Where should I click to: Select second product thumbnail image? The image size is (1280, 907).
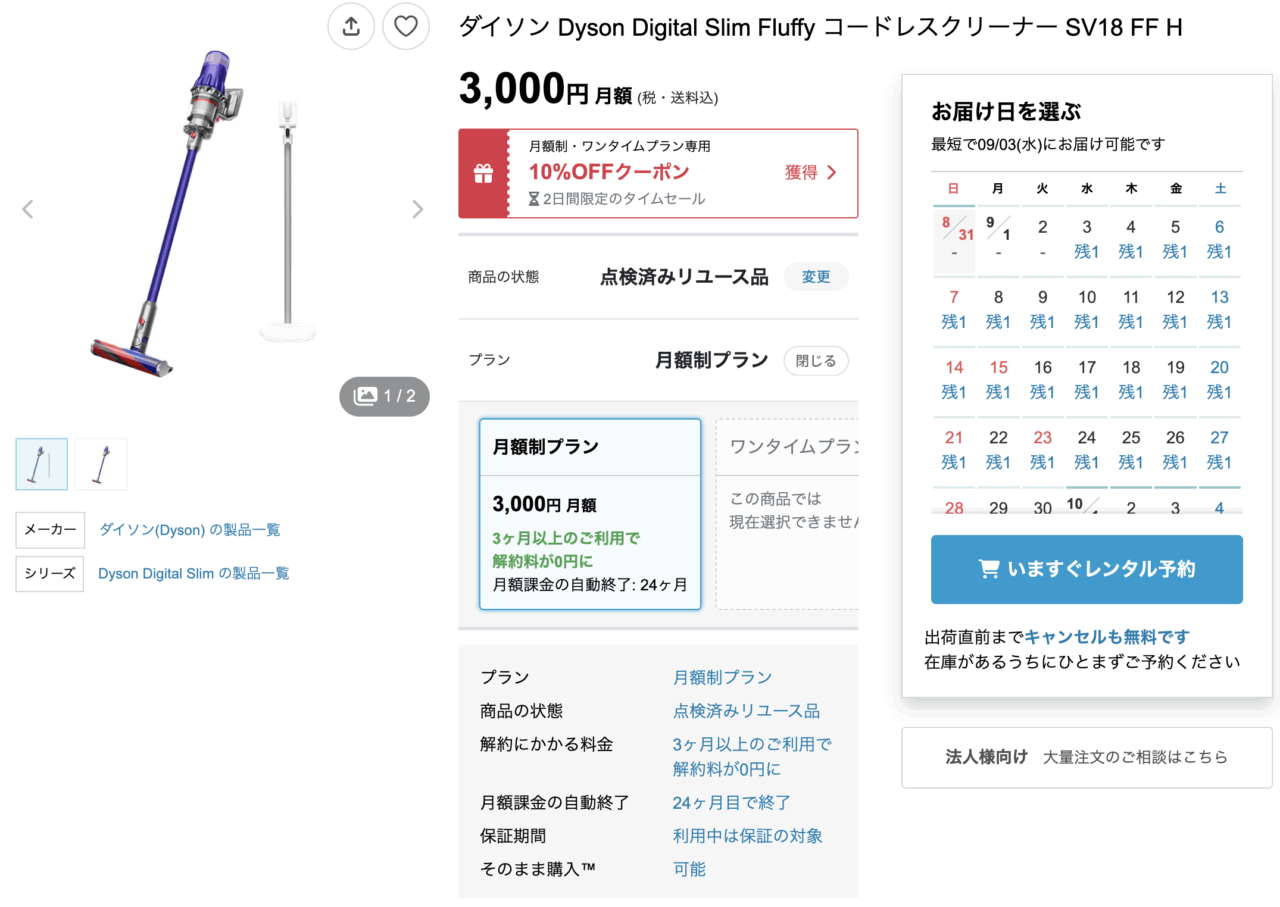click(x=101, y=464)
